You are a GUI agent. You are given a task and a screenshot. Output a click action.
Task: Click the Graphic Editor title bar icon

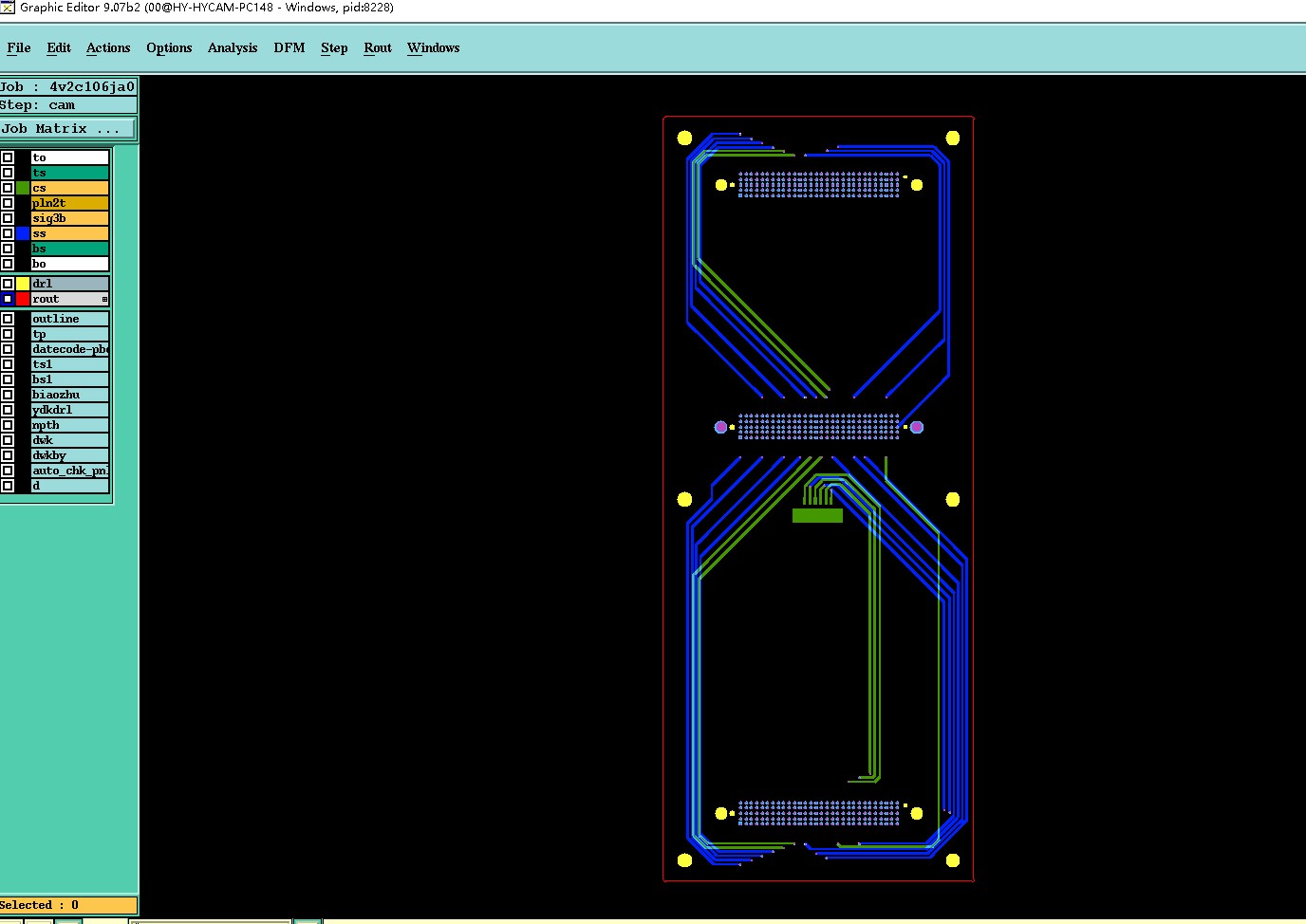click(8, 8)
